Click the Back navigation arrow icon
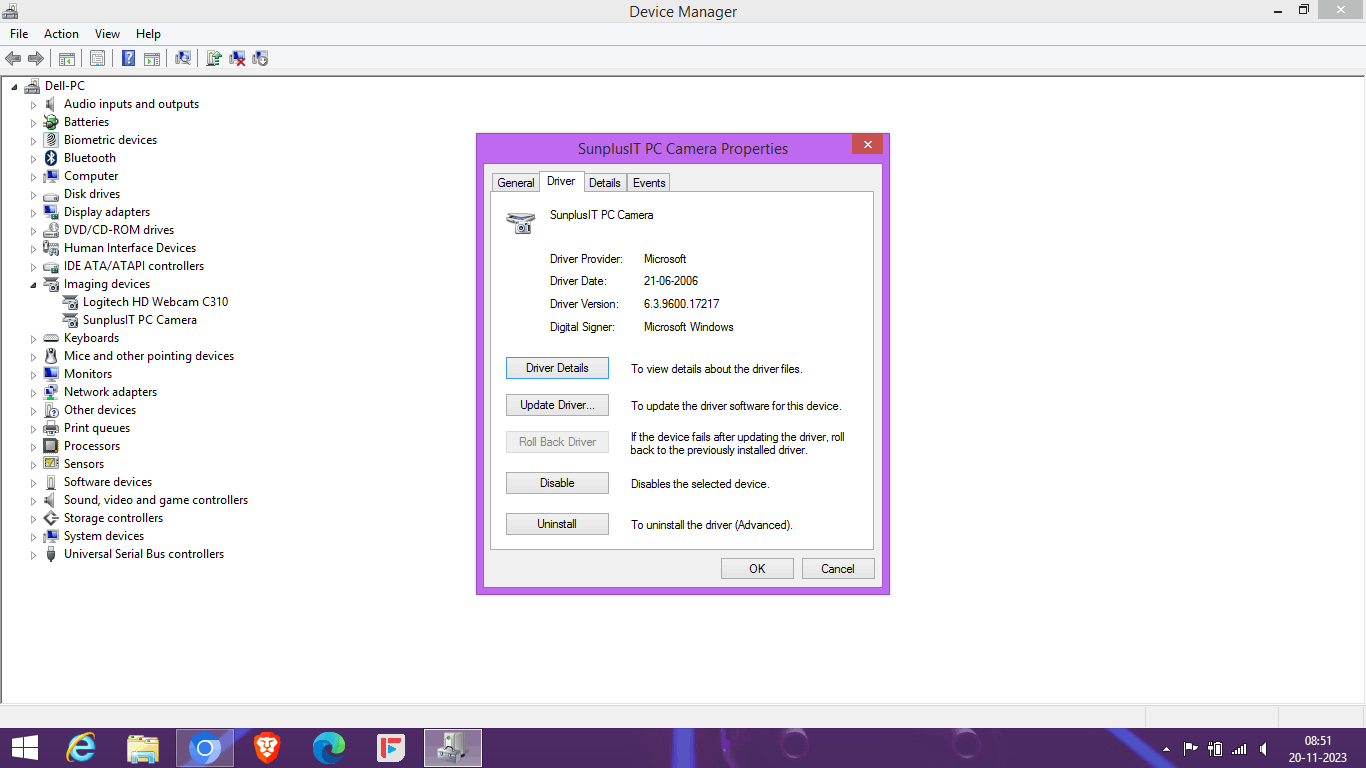 pos(12,58)
